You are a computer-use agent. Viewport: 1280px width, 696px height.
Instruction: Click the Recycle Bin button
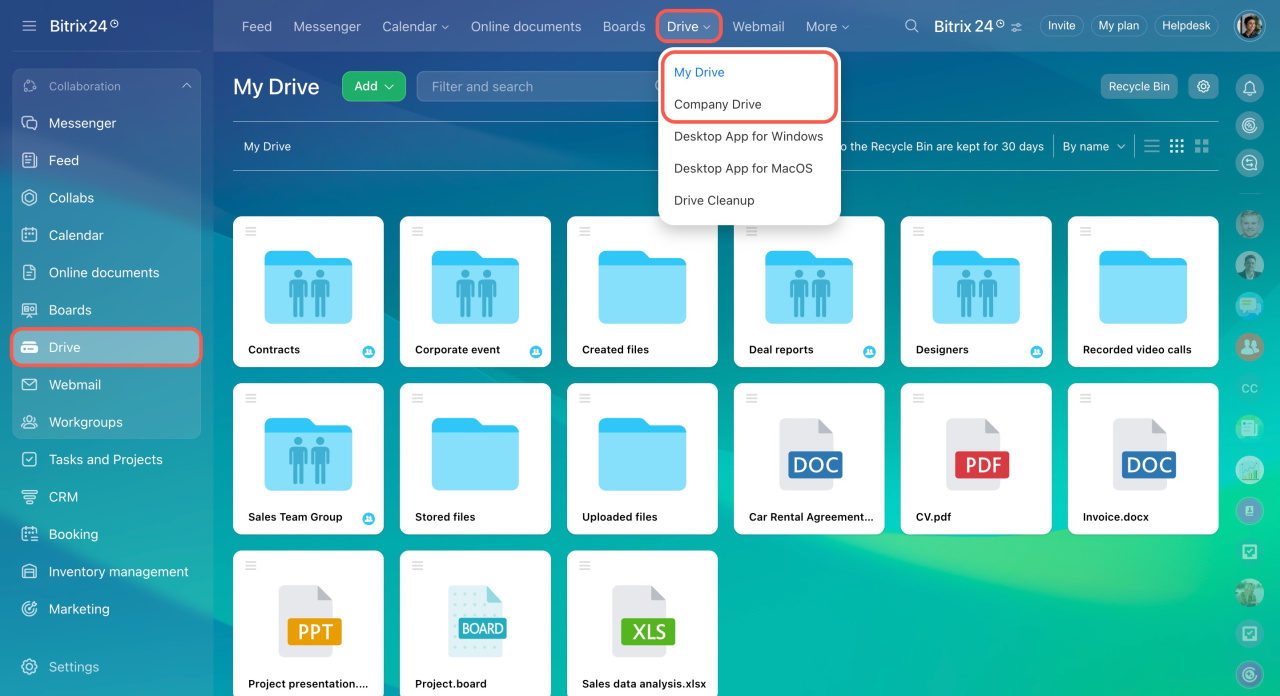(x=1138, y=87)
